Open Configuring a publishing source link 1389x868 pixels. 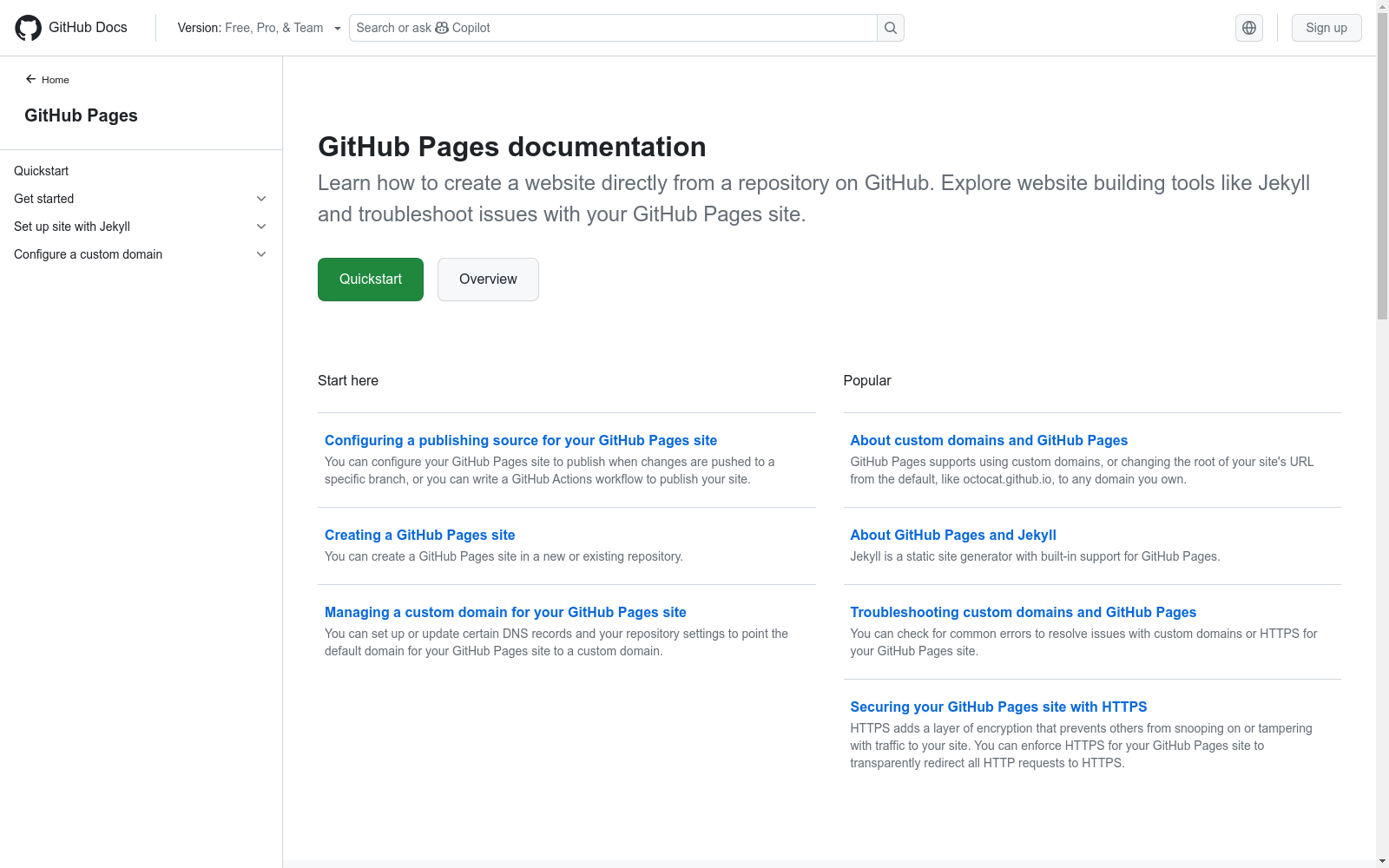[x=521, y=441]
